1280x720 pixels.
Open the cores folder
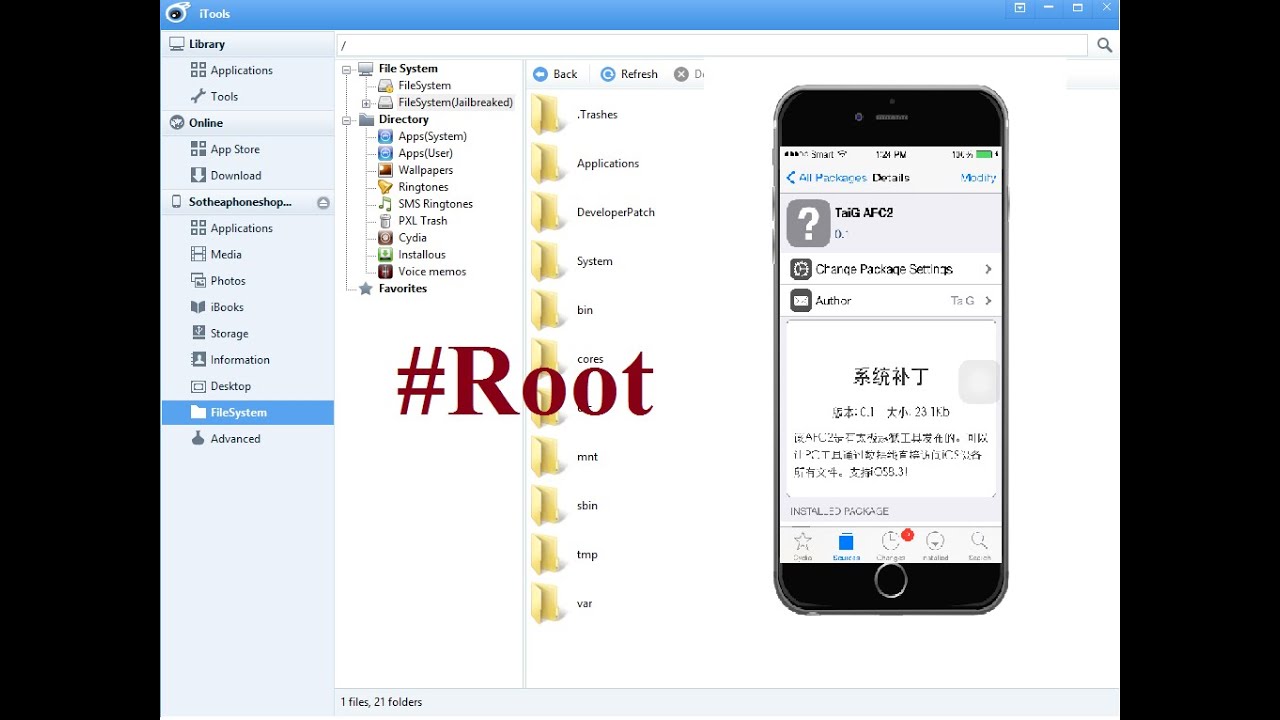point(567,359)
